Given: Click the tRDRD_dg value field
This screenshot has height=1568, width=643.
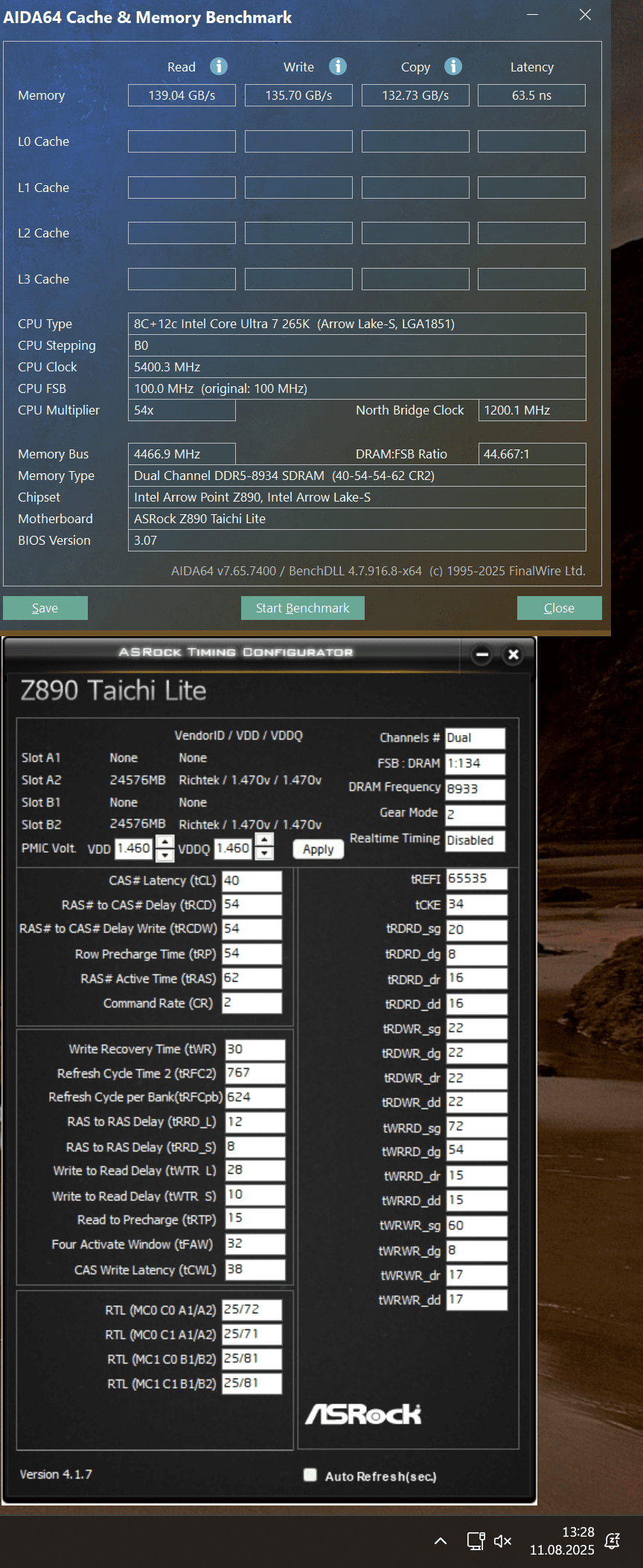Looking at the screenshot, I should (477, 954).
